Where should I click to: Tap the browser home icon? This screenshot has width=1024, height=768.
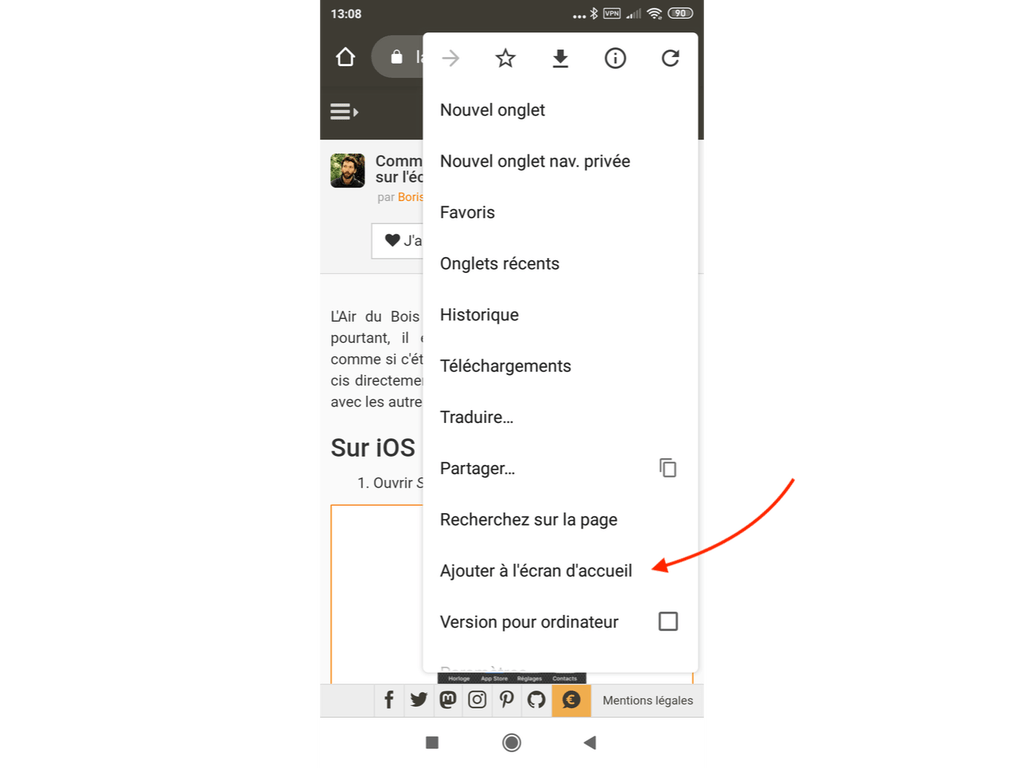pyautogui.click(x=345, y=57)
